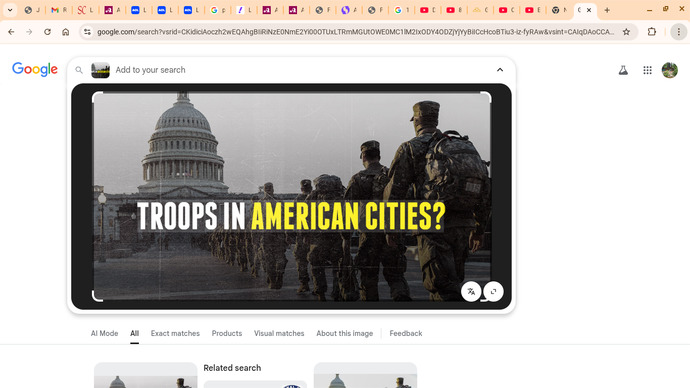
Task: Select the All results tab
Action: point(134,333)
